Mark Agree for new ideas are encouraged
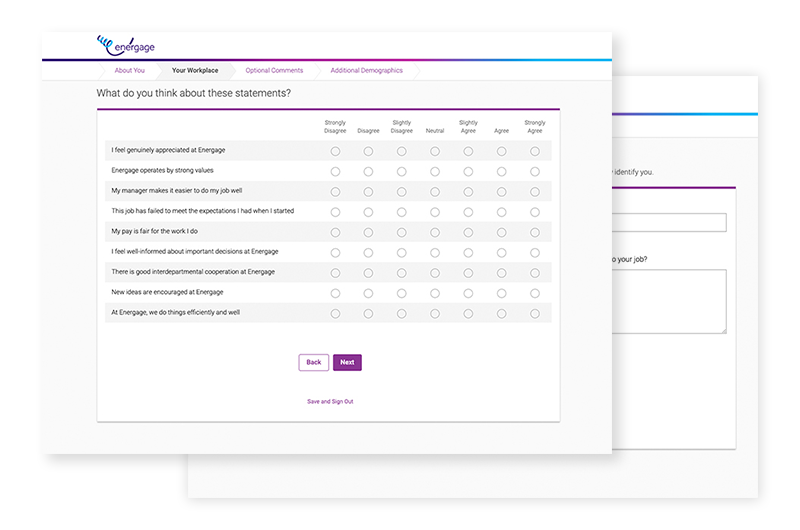 tap(502, 293)
